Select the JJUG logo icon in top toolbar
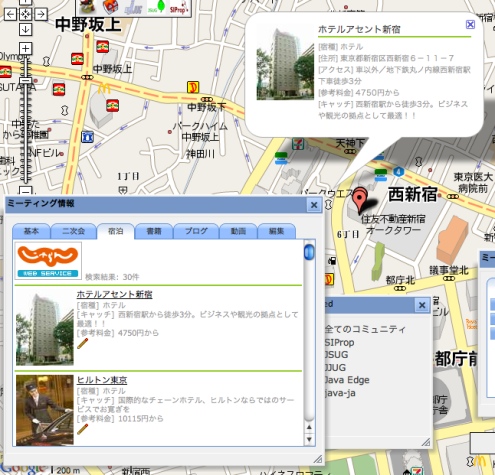495x475 pixels. [x=134, y=8]
